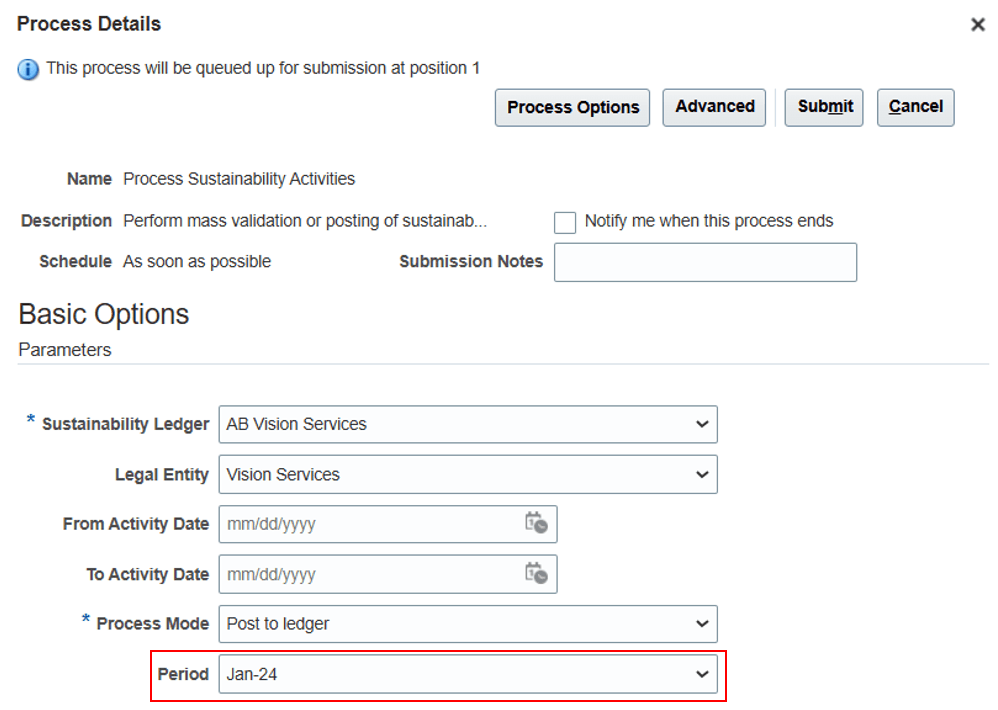Open the From Activity Date calendar picker

536,523
